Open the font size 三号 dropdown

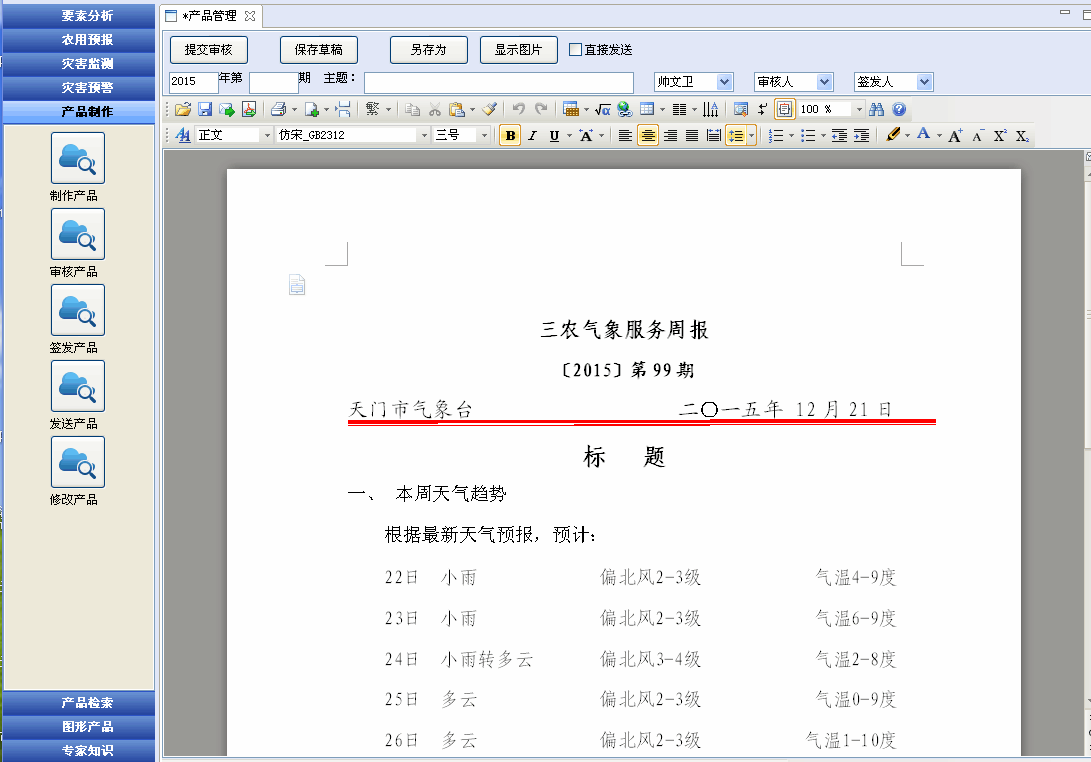(485, 135)
